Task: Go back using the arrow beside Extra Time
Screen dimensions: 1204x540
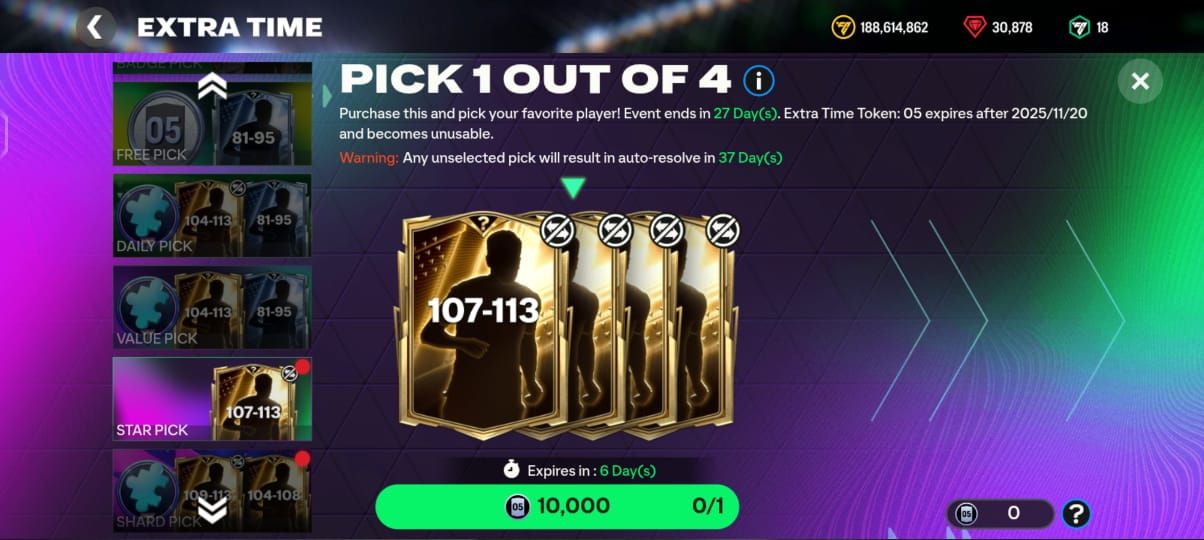Action: pos(95,27)
